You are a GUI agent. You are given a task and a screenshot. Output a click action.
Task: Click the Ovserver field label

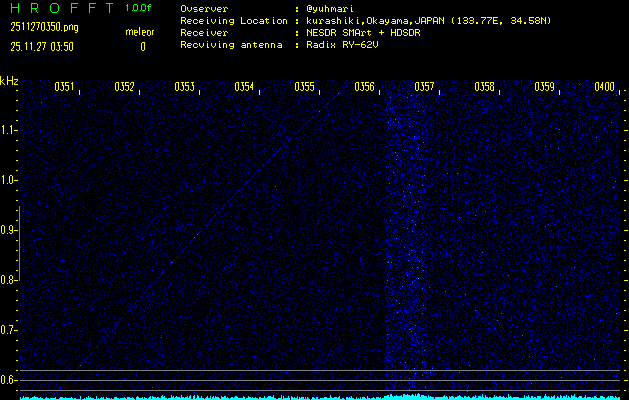pyautogui.click(x=204, y=9)
